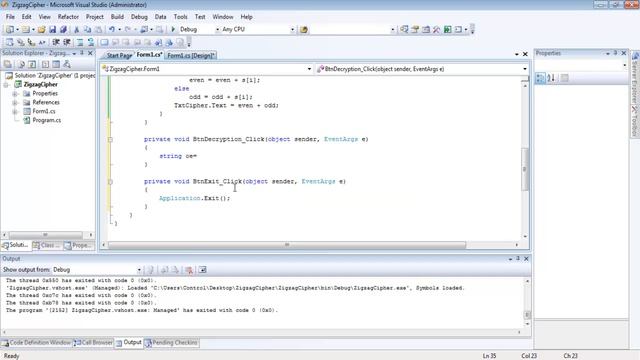The image size is (640, 360).
Task: Uncomment the selected lines icon
Action: pos(91,42)
